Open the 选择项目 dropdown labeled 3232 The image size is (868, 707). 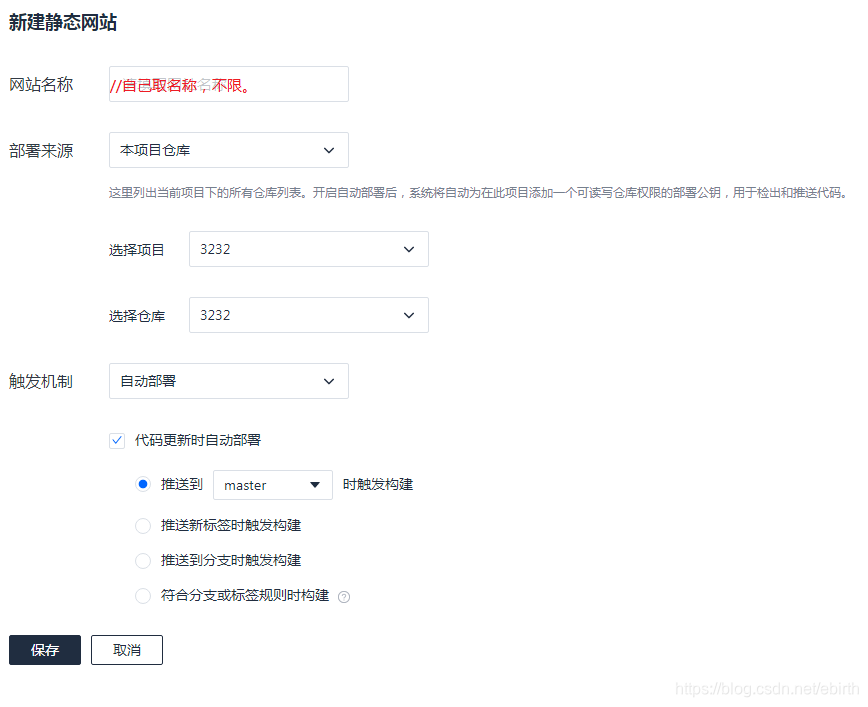[x=308, y=249]
